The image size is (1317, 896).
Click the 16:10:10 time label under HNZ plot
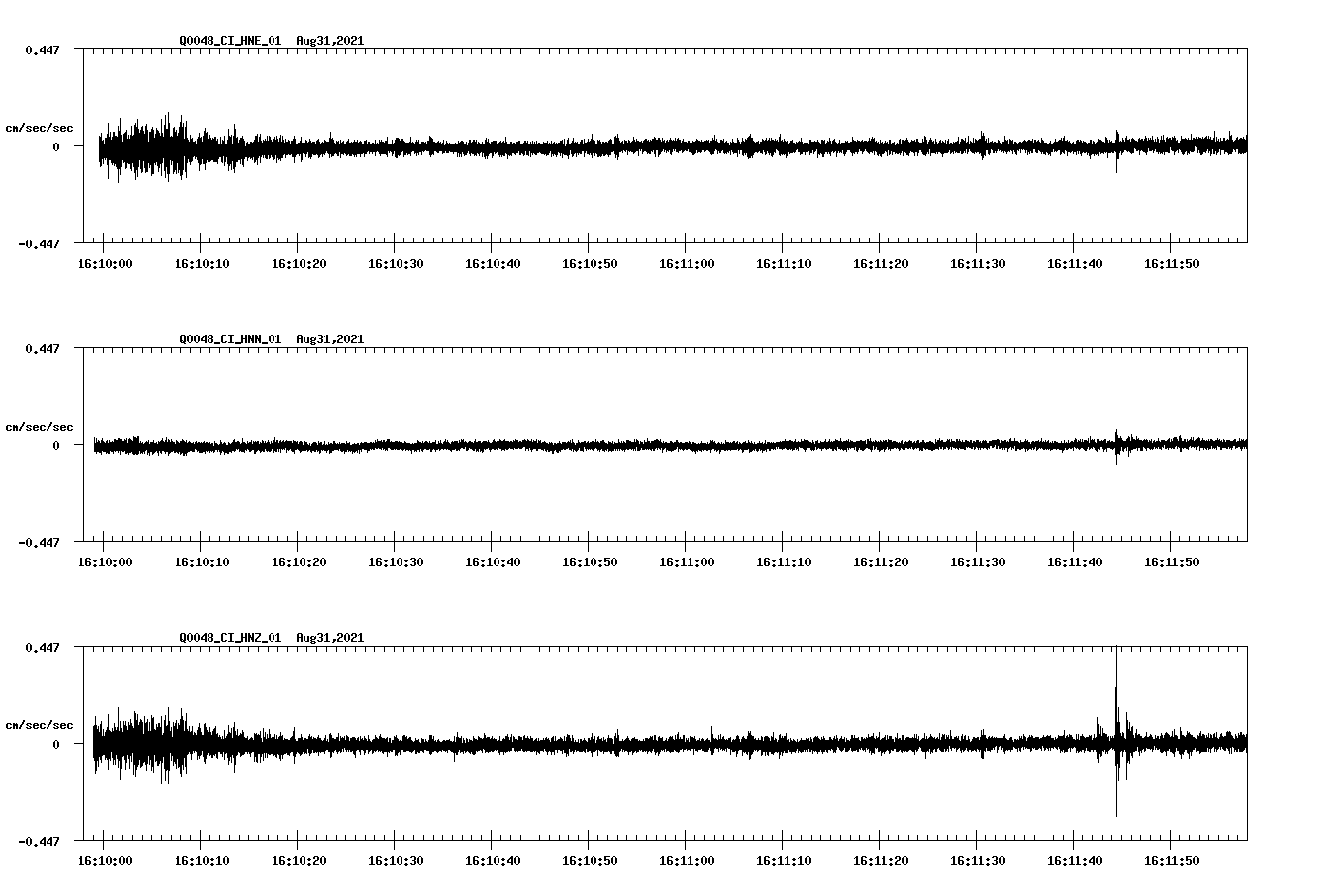(202, 861)
